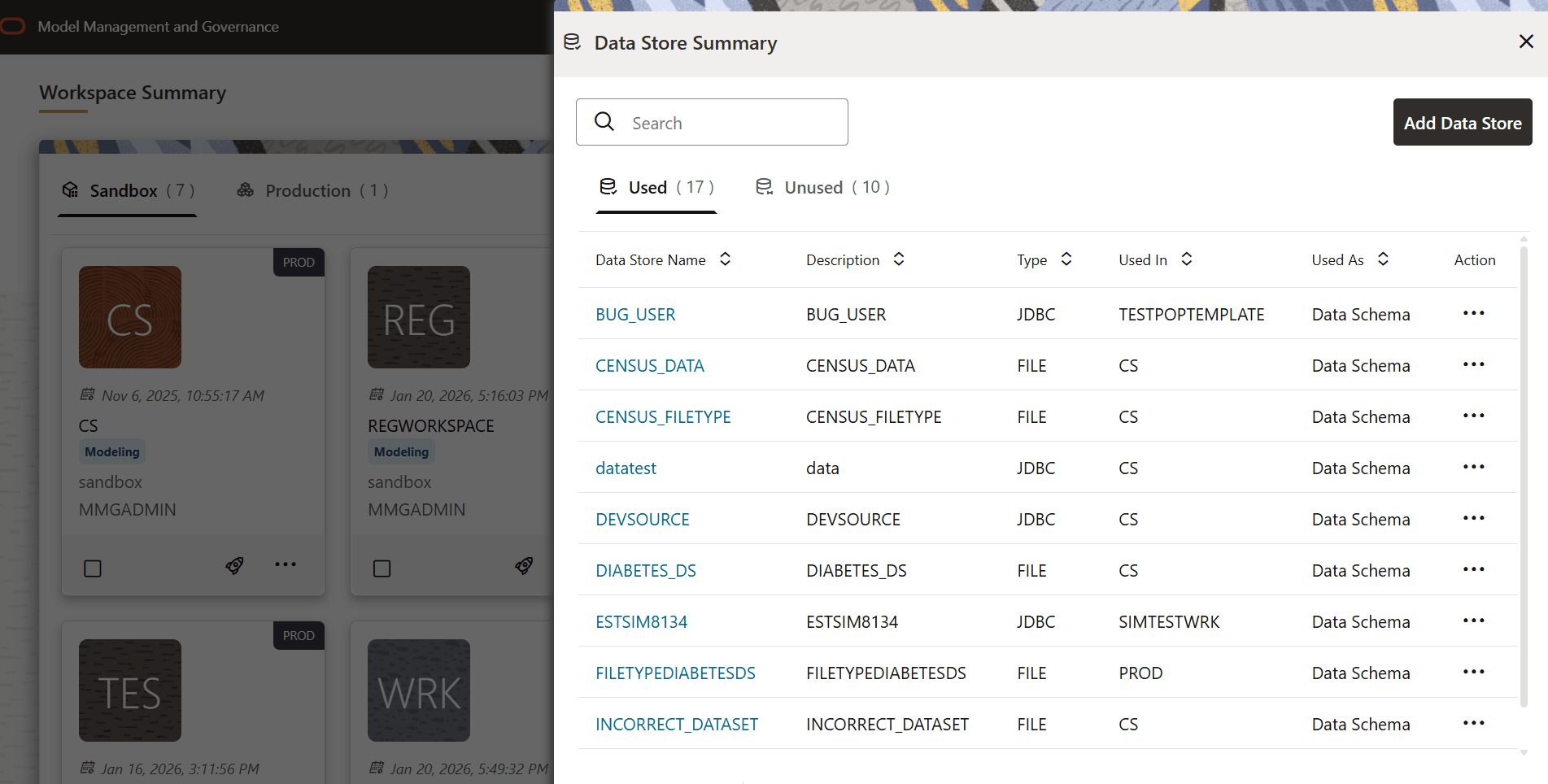This screenshot has height=784, width=1548.
Task: Click the Oracle logo in the top bar
Action: (x=13, y=26)
